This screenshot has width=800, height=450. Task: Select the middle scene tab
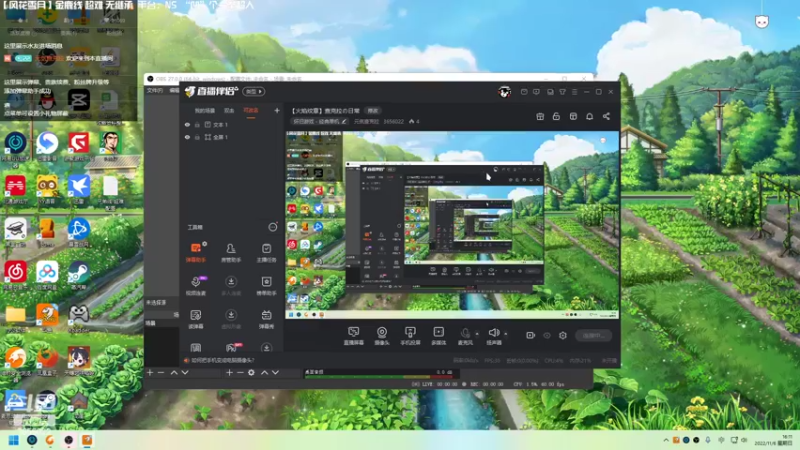click(x=229, y=111)
